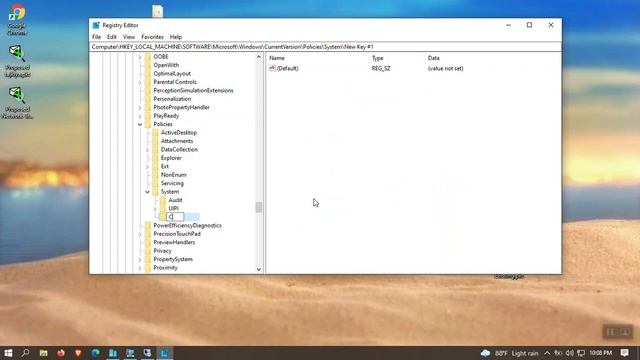Viewport: 640px width, 360px height.
Task: Click the registry path address bar
Action: point(325,47)
